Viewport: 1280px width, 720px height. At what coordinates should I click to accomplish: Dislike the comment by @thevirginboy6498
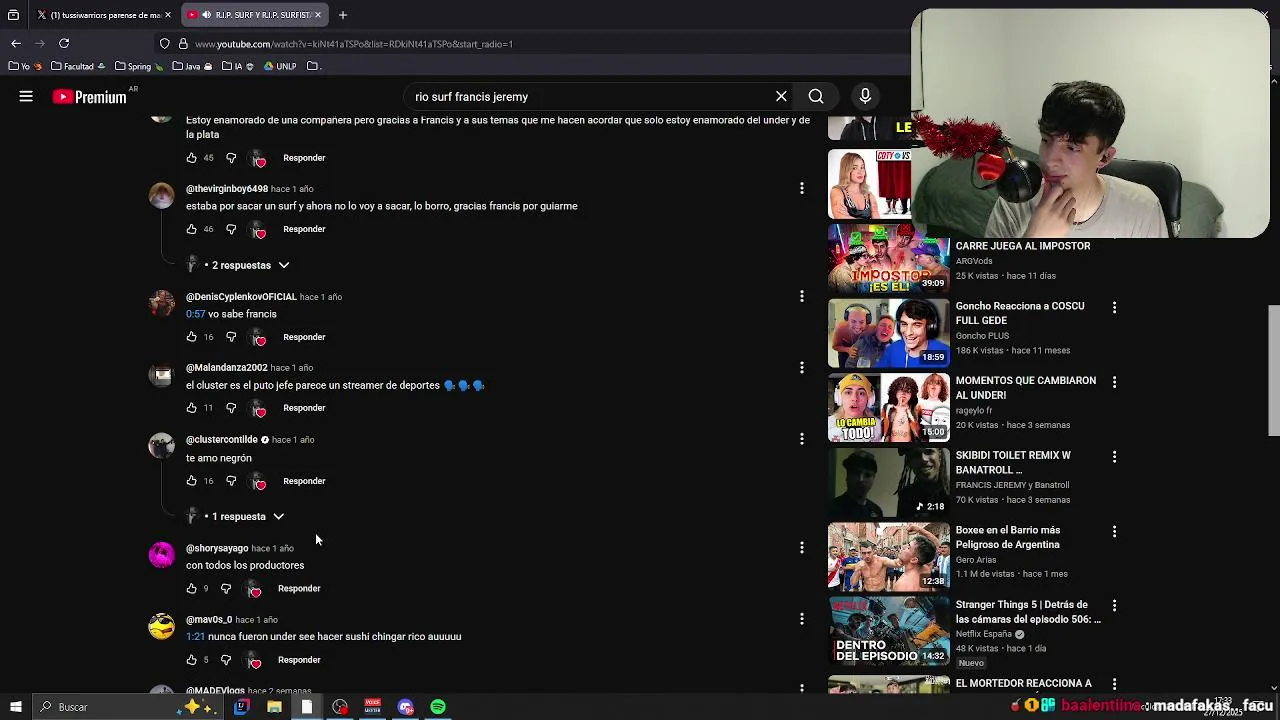click(x=231, y=229)
